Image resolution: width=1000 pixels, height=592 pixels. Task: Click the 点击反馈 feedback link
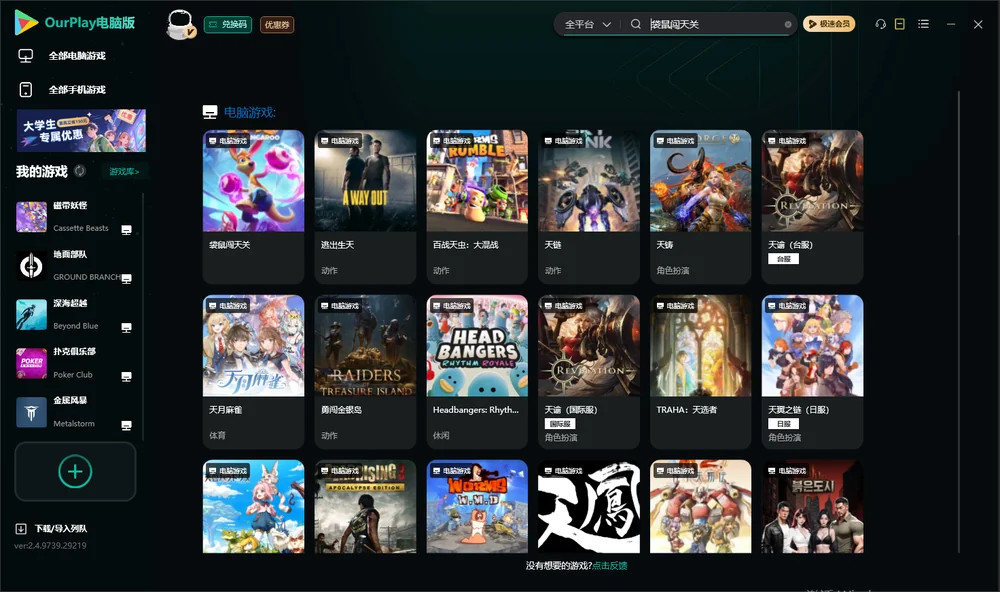point(610,566)
